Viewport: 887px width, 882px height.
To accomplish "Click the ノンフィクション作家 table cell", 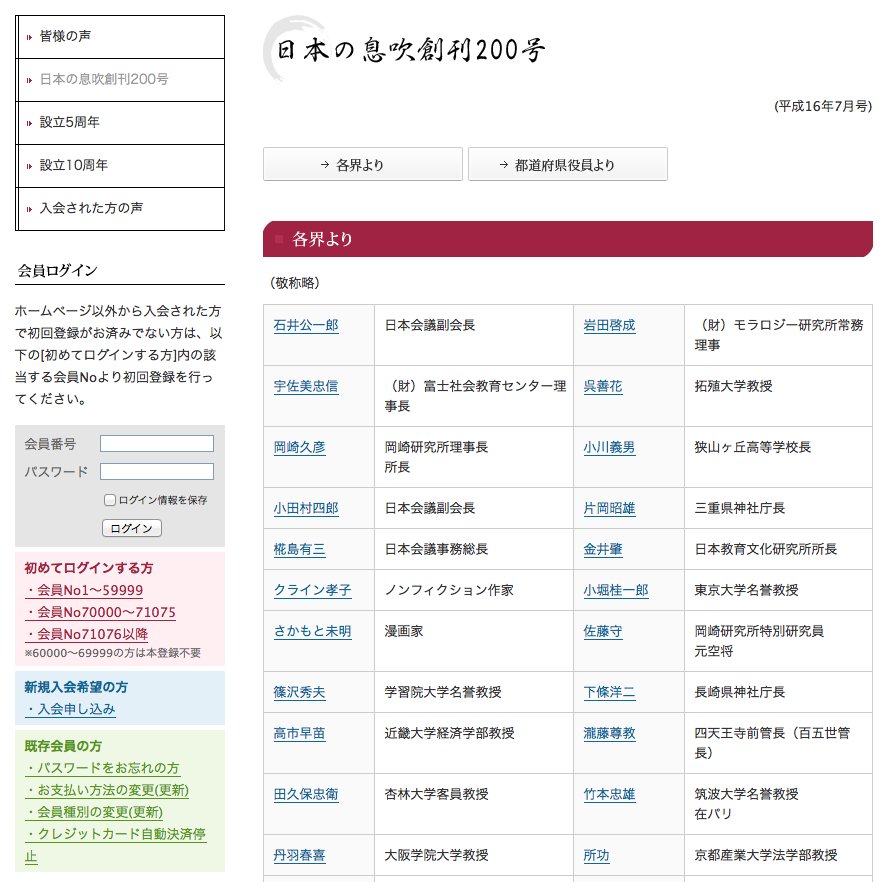I will [474, 590].
